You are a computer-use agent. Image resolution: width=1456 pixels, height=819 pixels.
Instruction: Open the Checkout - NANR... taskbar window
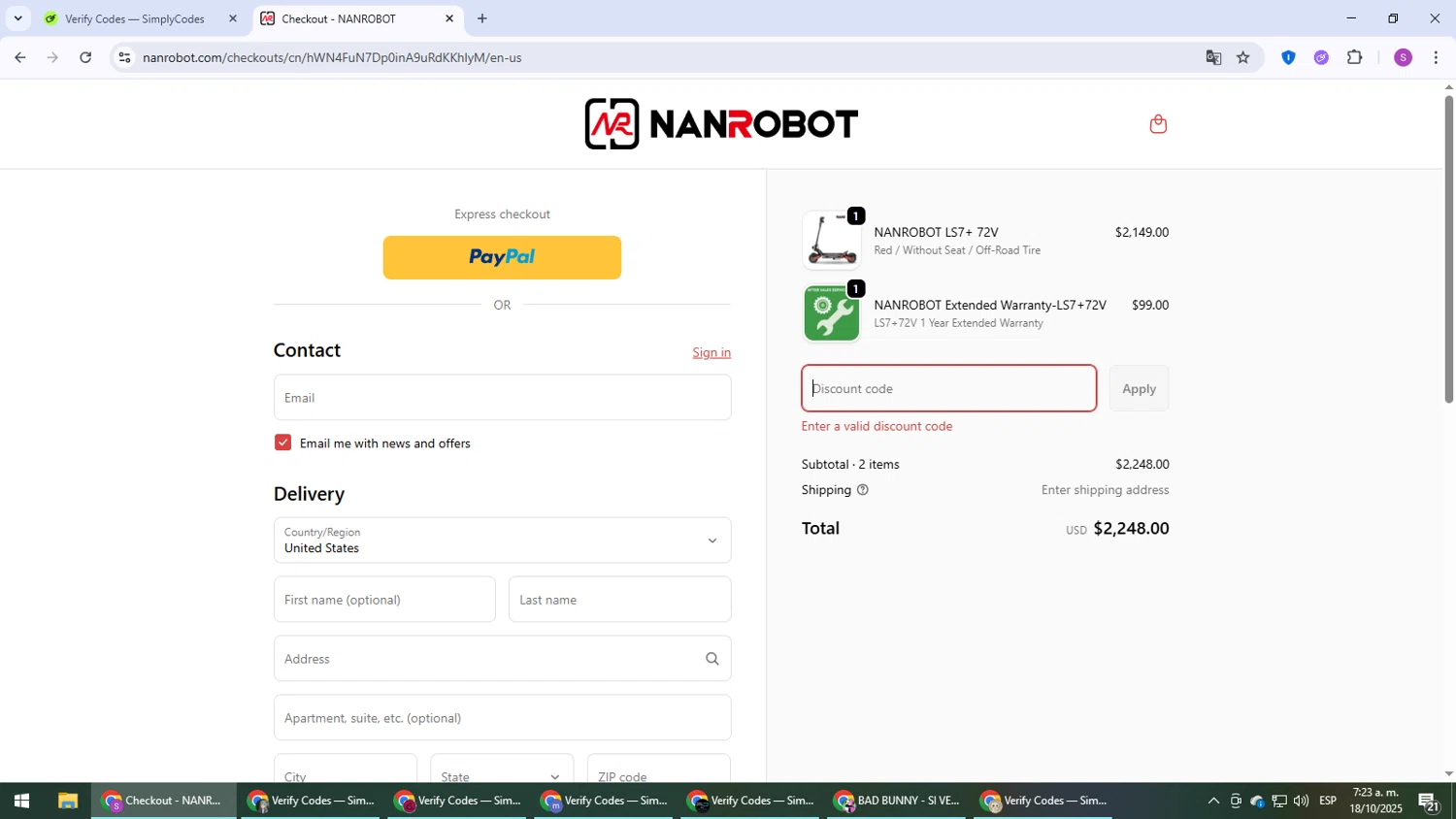(x=164, y=801)
